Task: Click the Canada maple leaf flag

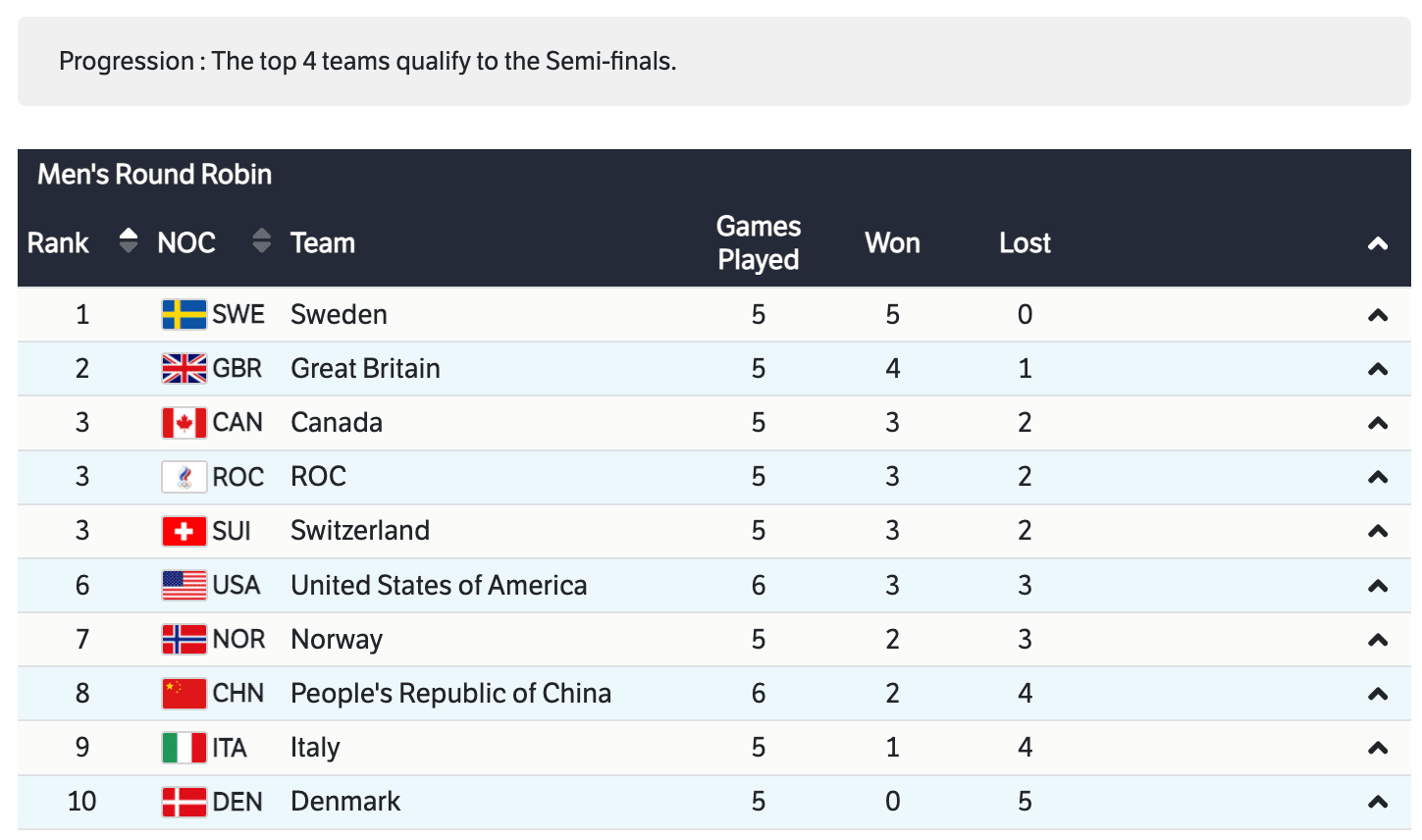Action: (184, 423)
